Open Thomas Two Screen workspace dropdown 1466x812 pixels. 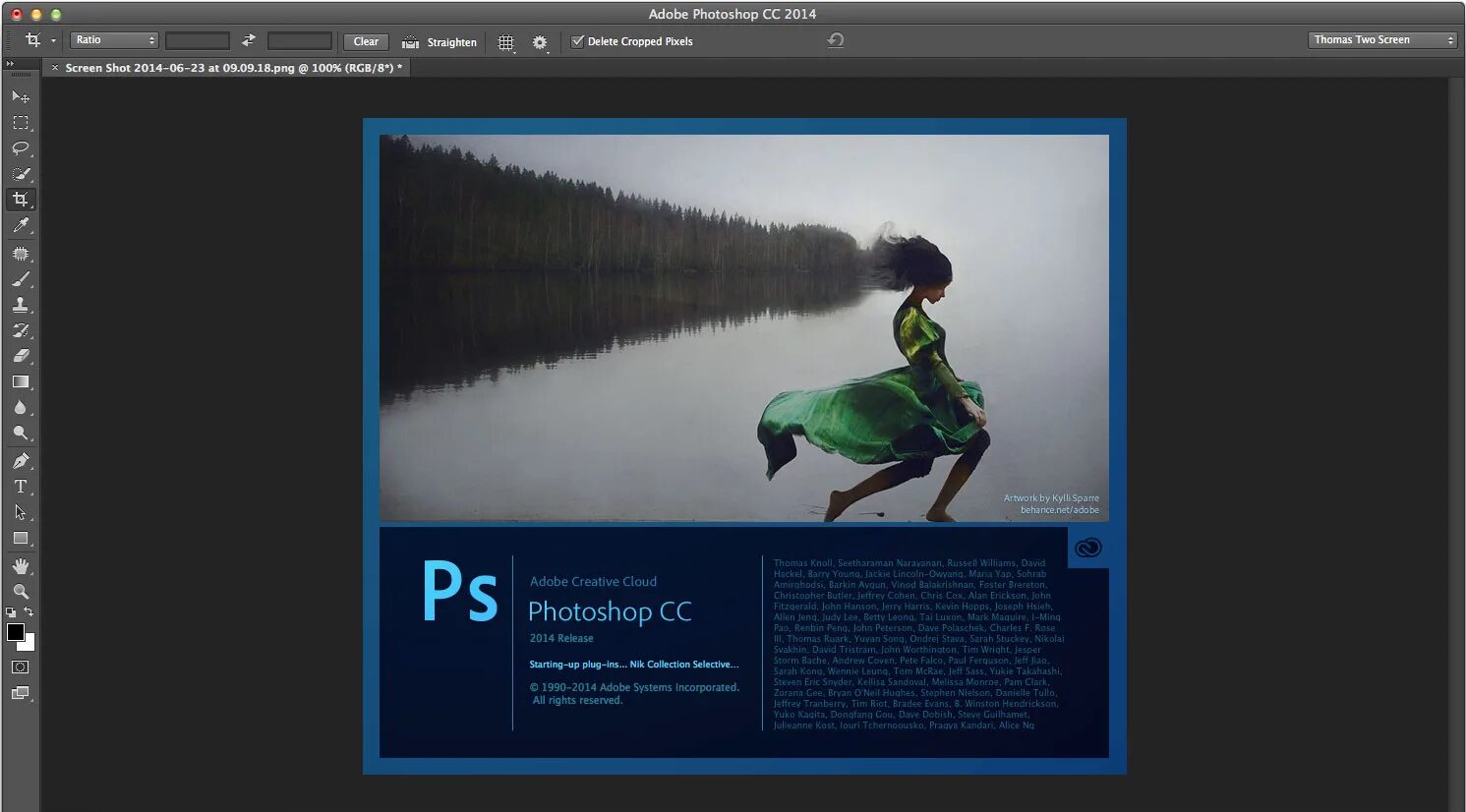tap(1382, 40)
